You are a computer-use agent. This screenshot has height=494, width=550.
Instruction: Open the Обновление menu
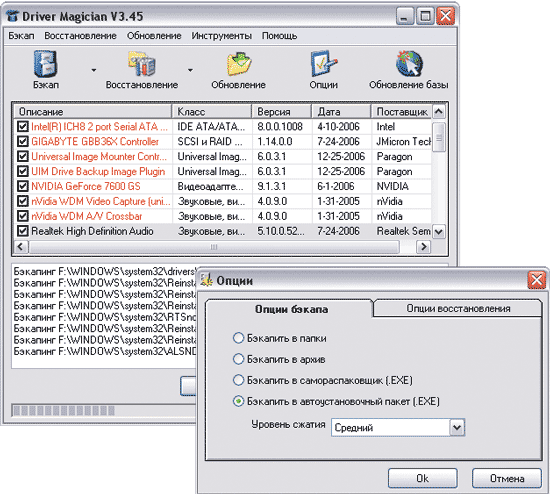[x=154, y=36]
